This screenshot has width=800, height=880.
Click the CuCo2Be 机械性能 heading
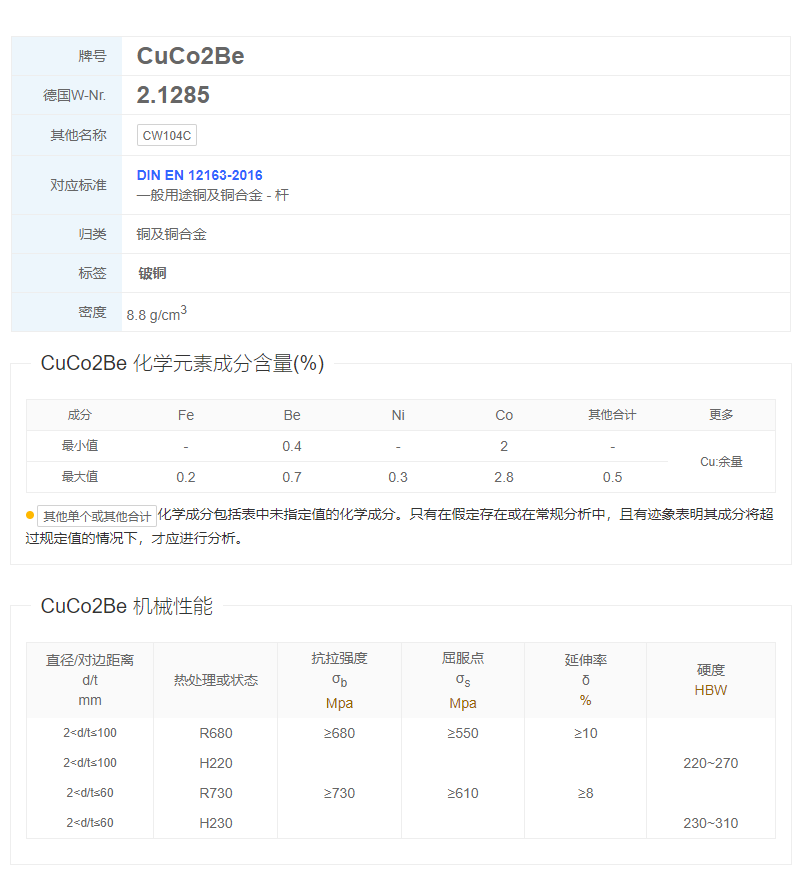(x=127, y=606)
